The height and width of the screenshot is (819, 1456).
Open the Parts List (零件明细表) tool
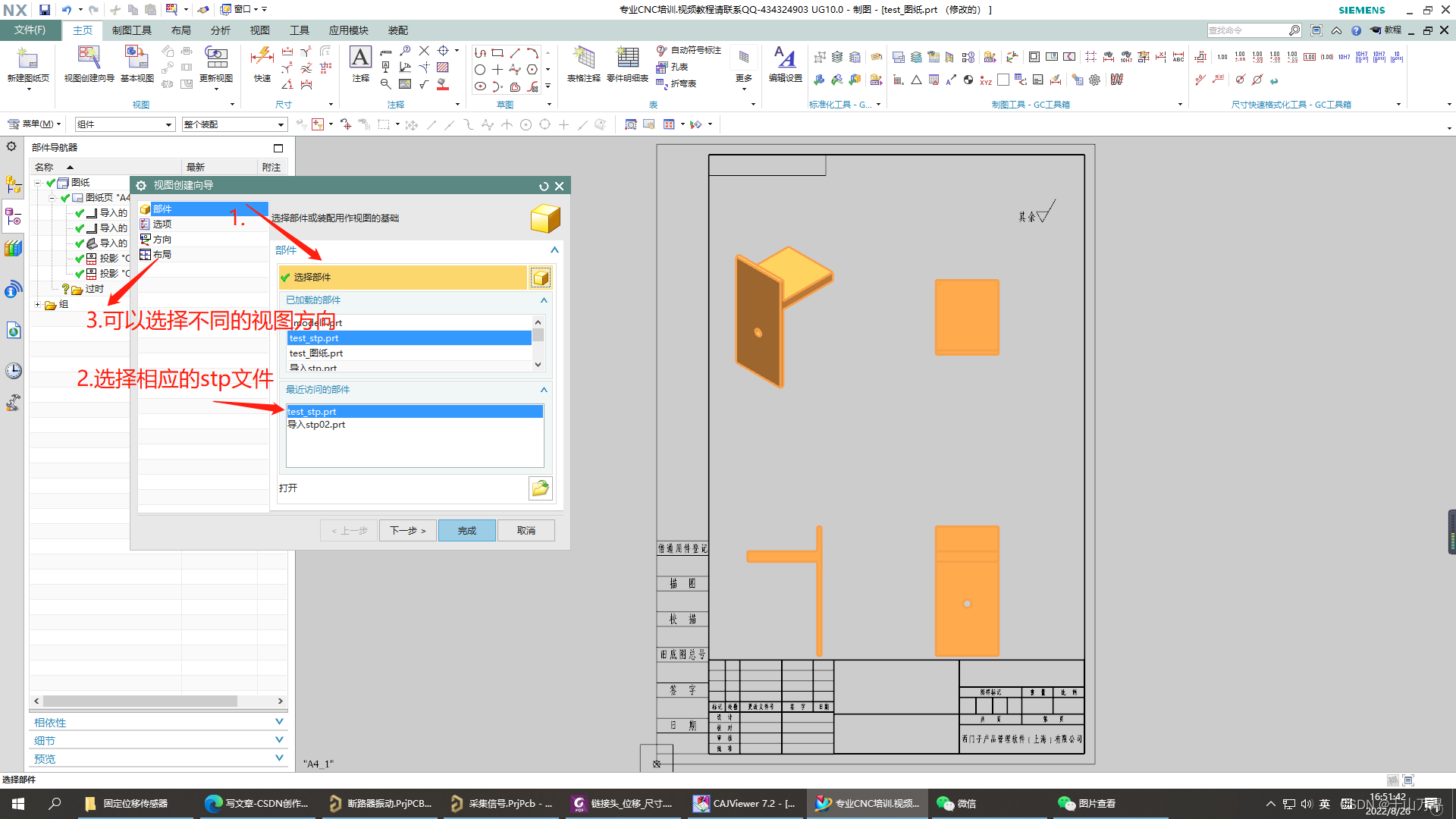[x=627, y=59]
